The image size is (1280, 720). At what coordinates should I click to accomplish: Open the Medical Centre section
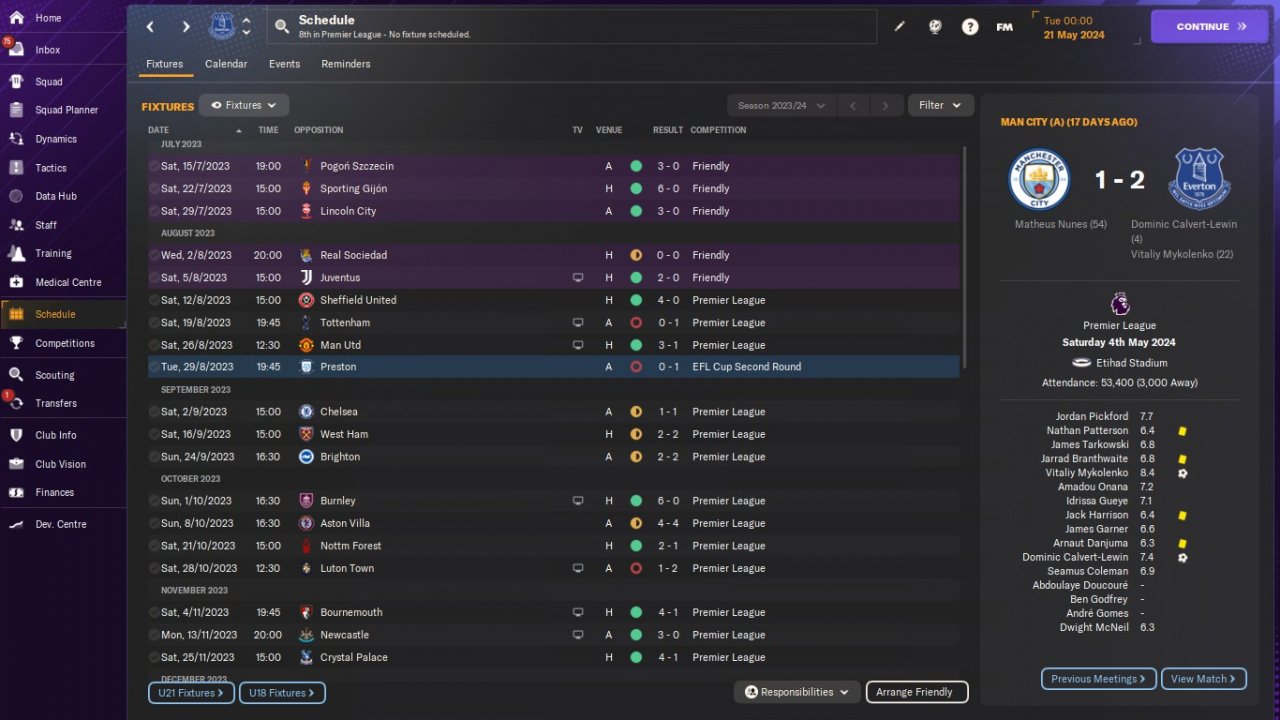point(67,282)
